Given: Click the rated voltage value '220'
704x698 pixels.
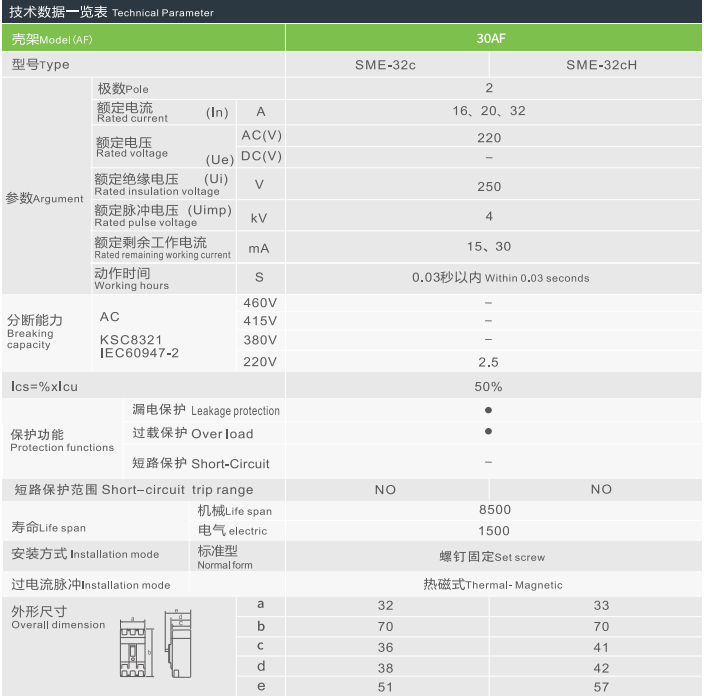Looking at the screenshot, I should tap(489, 138).
